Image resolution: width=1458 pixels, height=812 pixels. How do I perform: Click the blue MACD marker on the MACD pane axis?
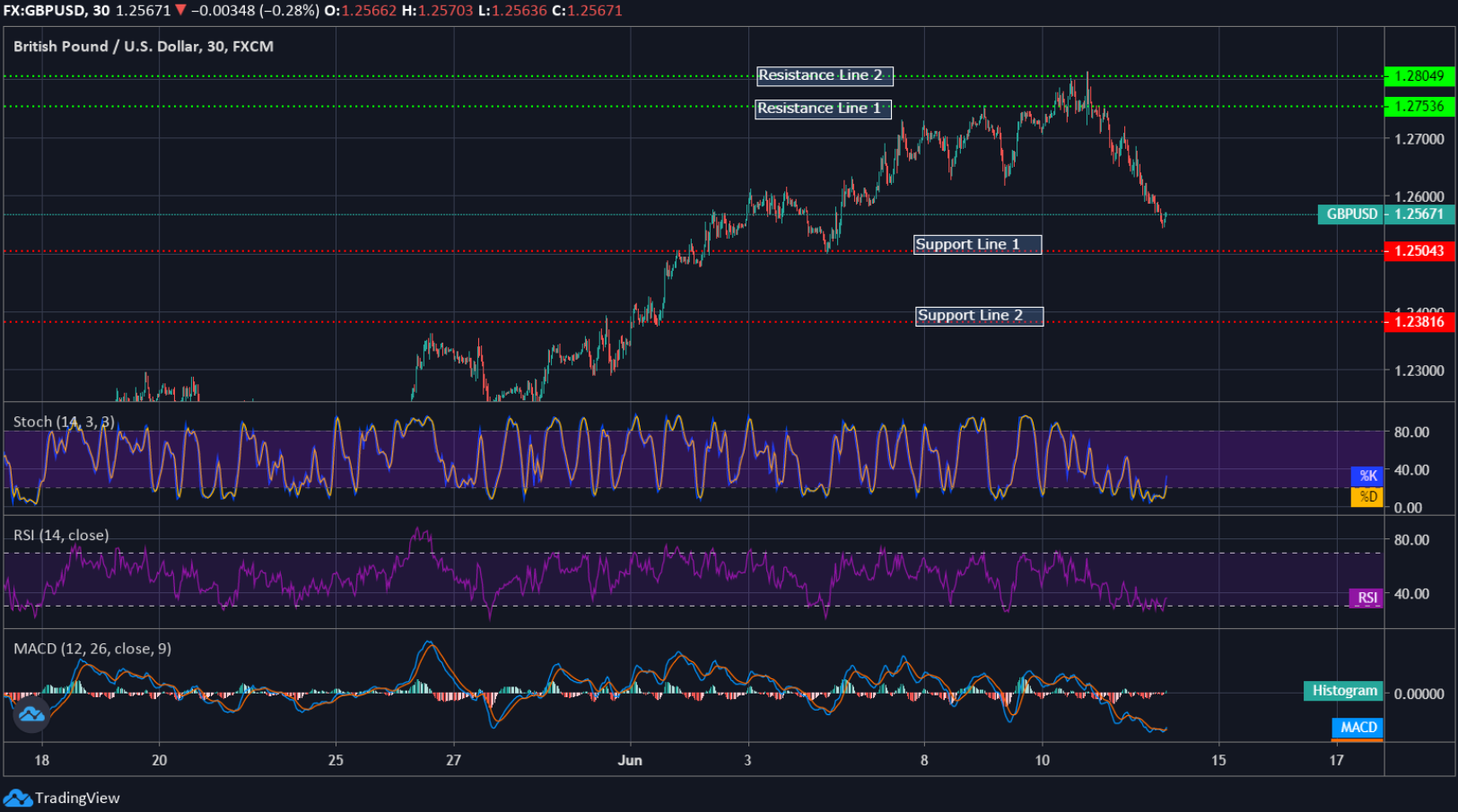coord(1357,728)
